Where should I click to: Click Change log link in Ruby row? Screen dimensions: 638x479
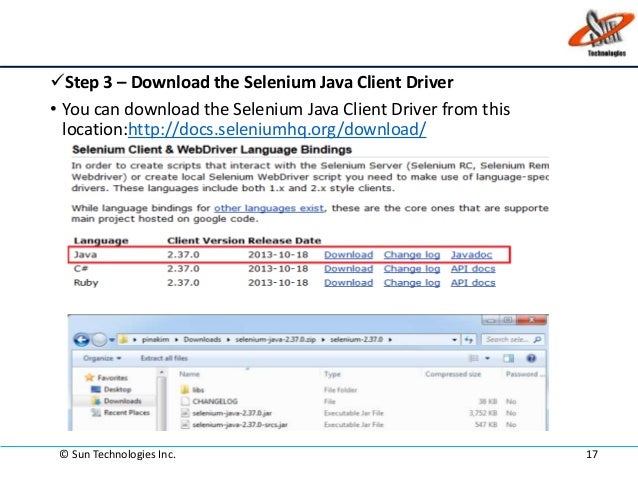(x=412, y=282)
